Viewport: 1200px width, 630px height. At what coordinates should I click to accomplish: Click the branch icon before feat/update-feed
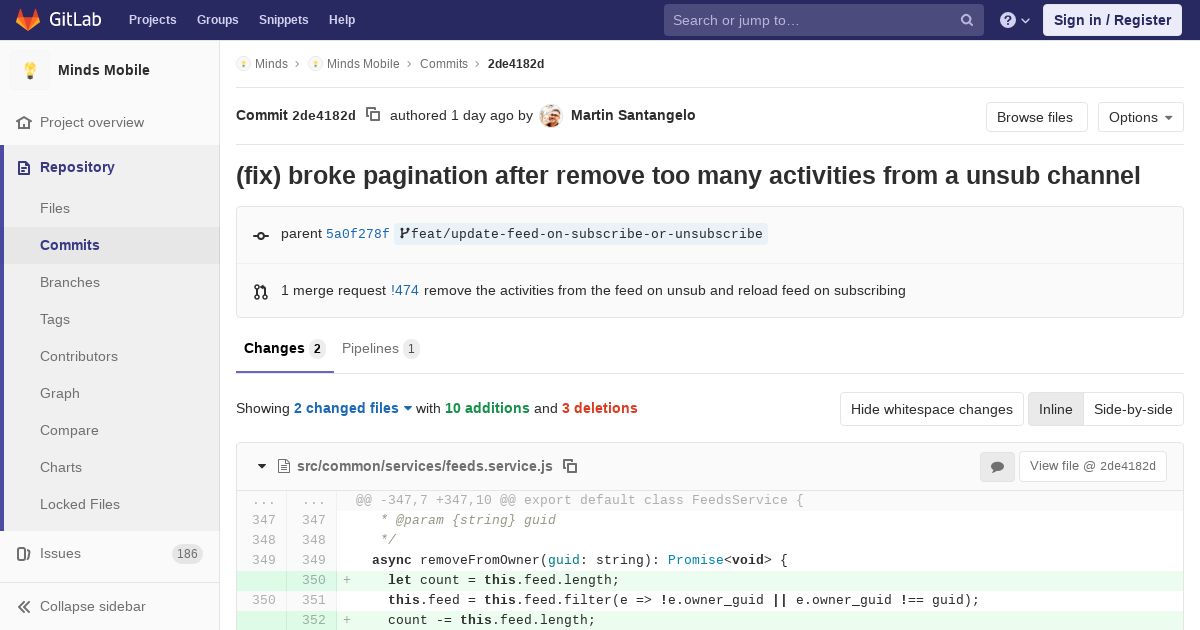404,234
